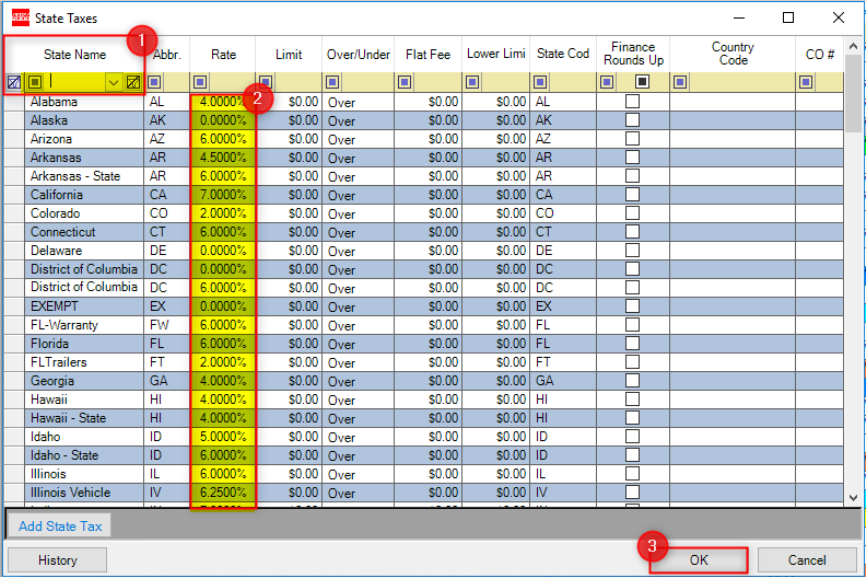The width and height of the screenshot is (866, 577).
Task: Click the Add State Tax link
Action: (x=60, y=526)
